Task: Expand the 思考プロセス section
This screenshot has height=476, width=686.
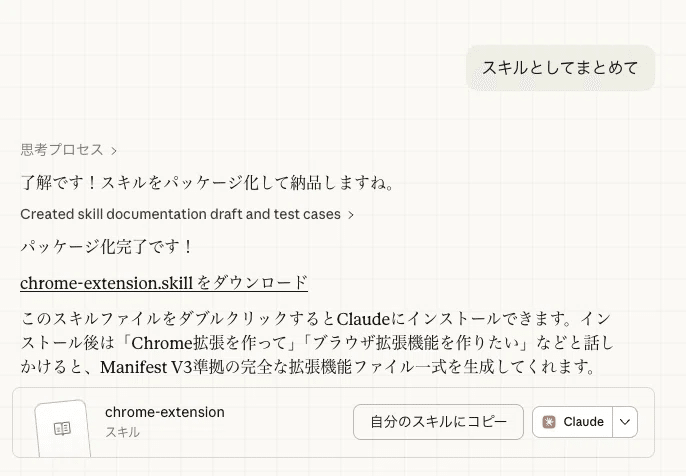Action: coord(62,150)
